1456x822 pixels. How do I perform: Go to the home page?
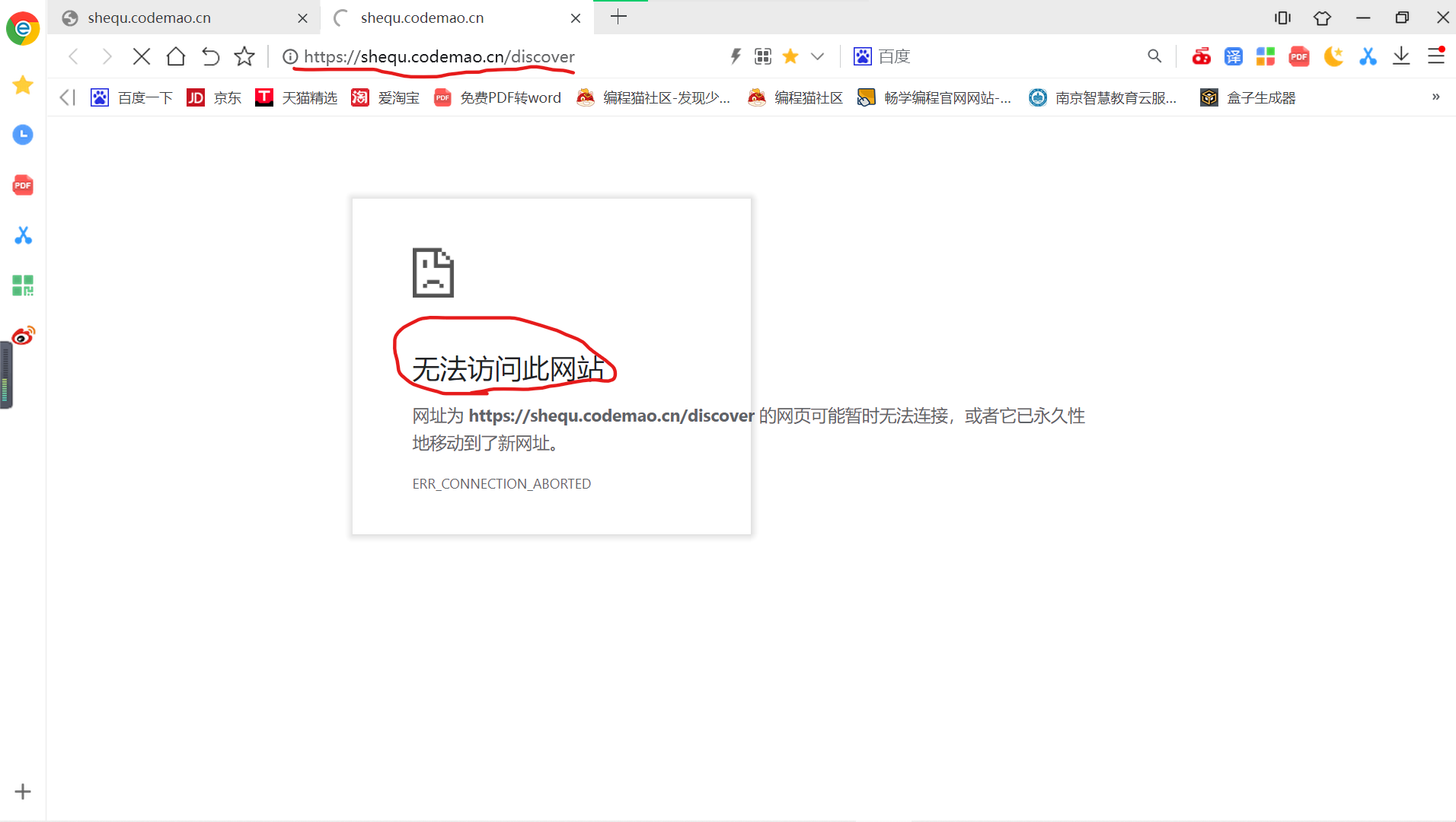(176, 56)
